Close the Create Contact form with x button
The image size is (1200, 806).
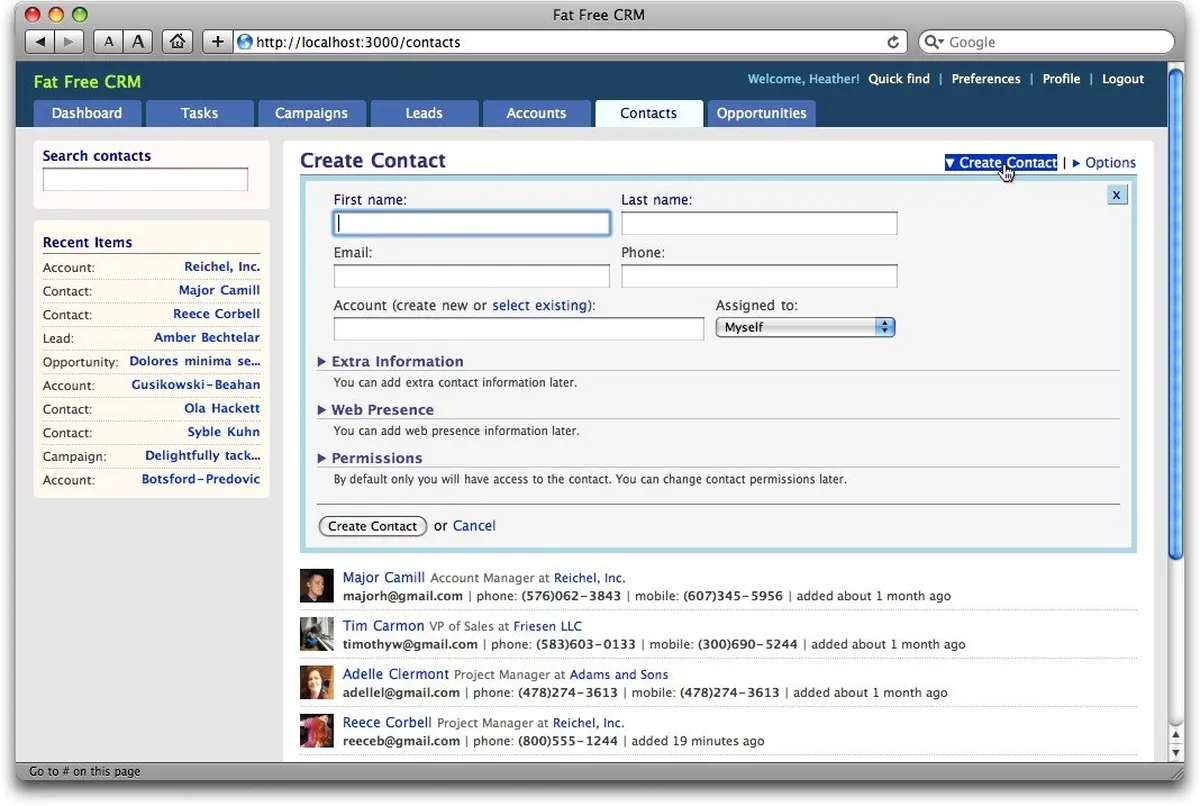point(1117,194)
